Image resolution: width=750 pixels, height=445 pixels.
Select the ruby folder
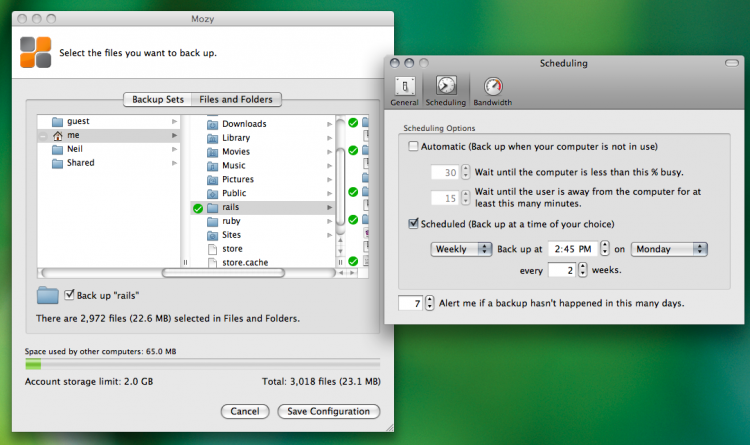point(262,221)
